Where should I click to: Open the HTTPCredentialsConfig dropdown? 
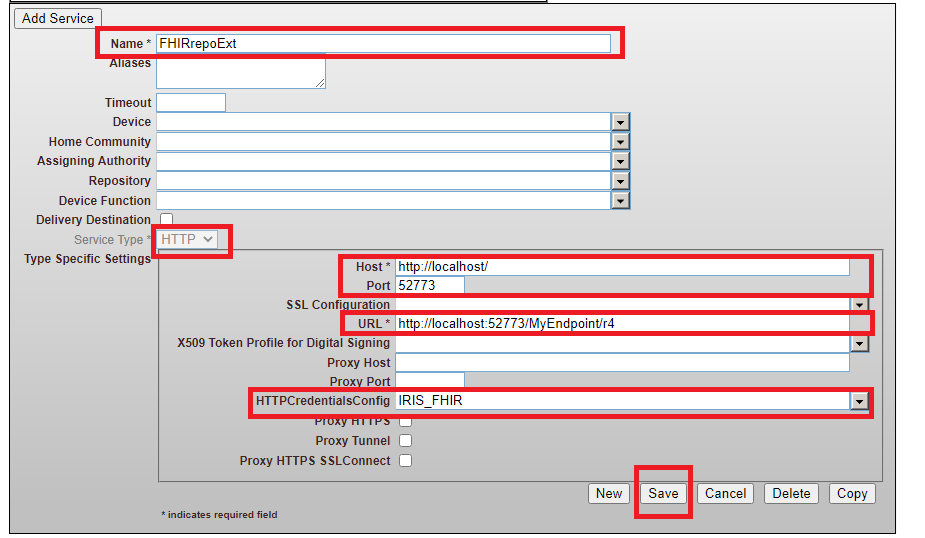pos(858,401)
